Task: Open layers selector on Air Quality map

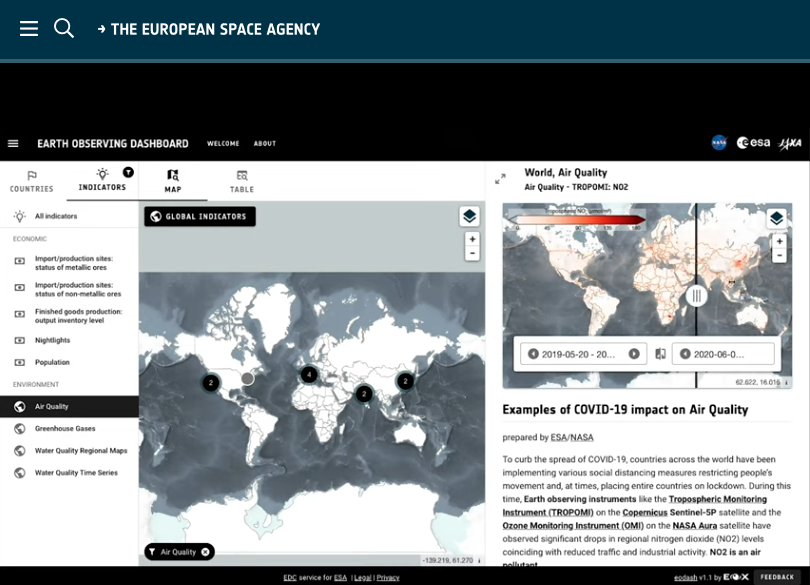Action: click(775, 218)
